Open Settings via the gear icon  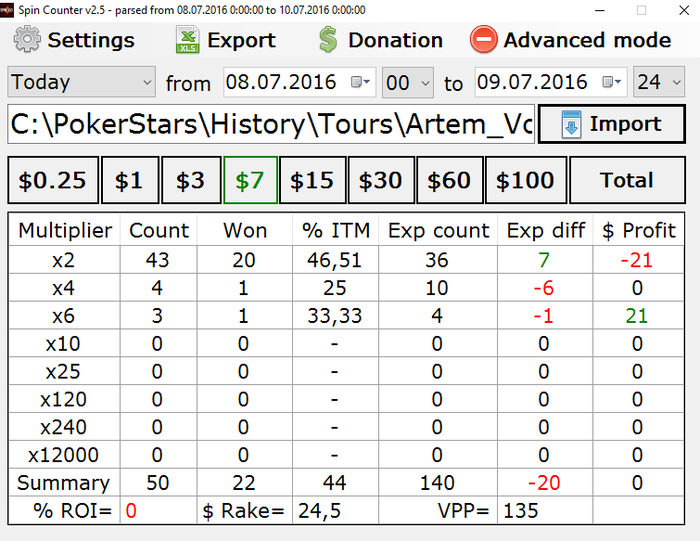[27, 39]
